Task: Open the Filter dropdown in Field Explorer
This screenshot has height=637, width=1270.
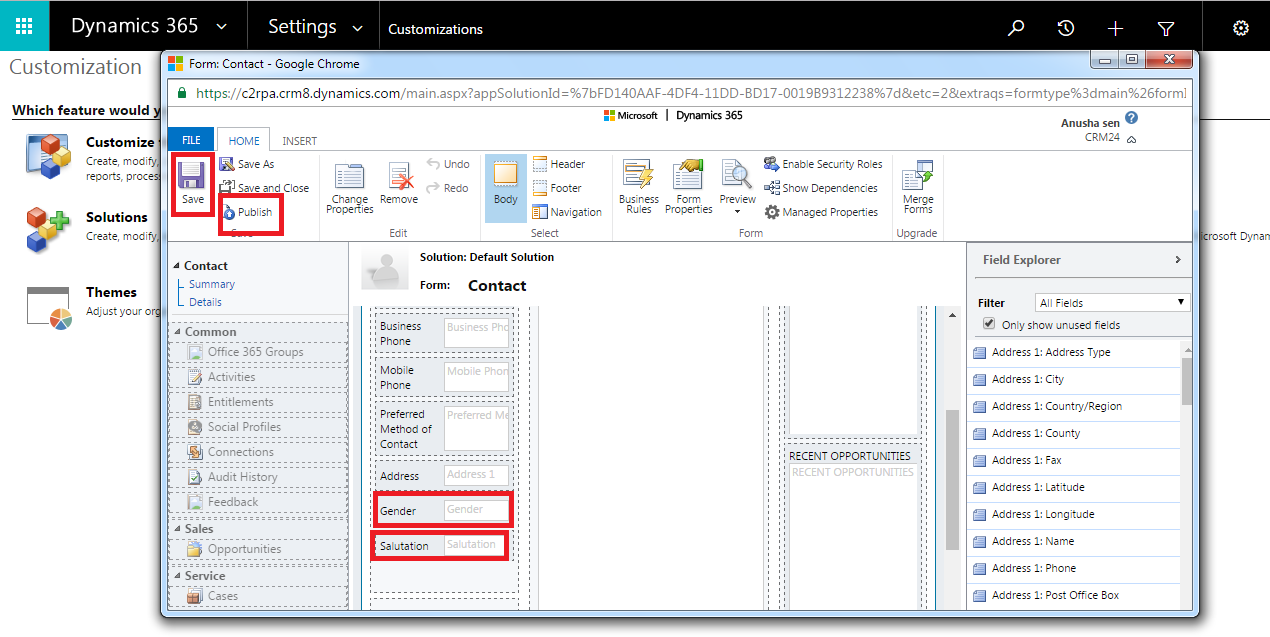Action: 1112,302
